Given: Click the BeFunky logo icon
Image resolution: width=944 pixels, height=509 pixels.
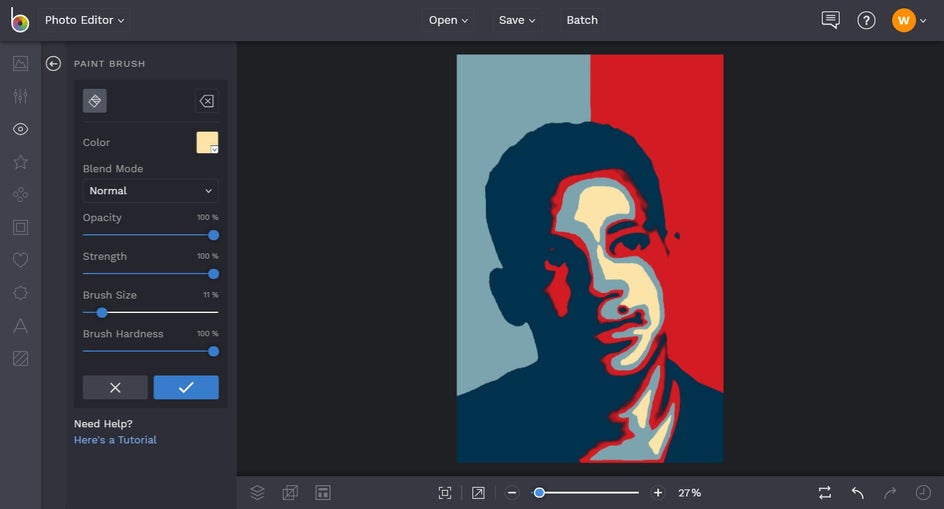Looking at the screenshot, I should click(x=19, y=20).
